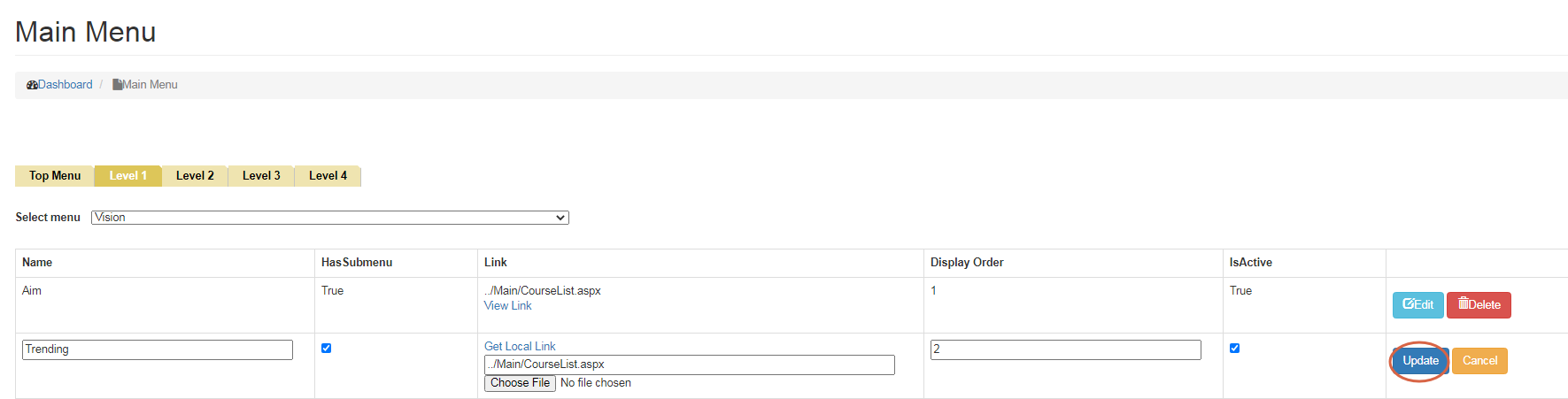The width and height of the screenshot is (1568, 399).
Task: Click the Edit pencil icon for Aim row
Action: (1408, 304)
